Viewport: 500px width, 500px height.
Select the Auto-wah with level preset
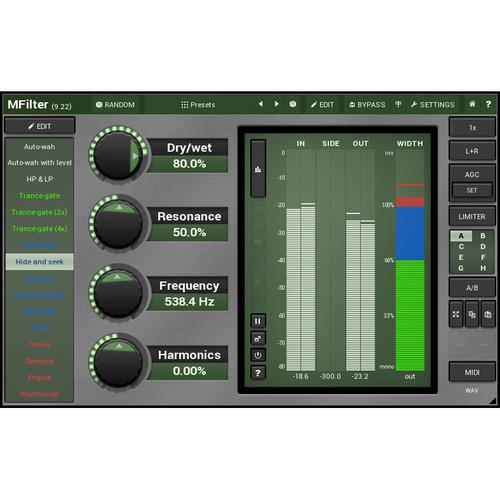pos(40,163)
